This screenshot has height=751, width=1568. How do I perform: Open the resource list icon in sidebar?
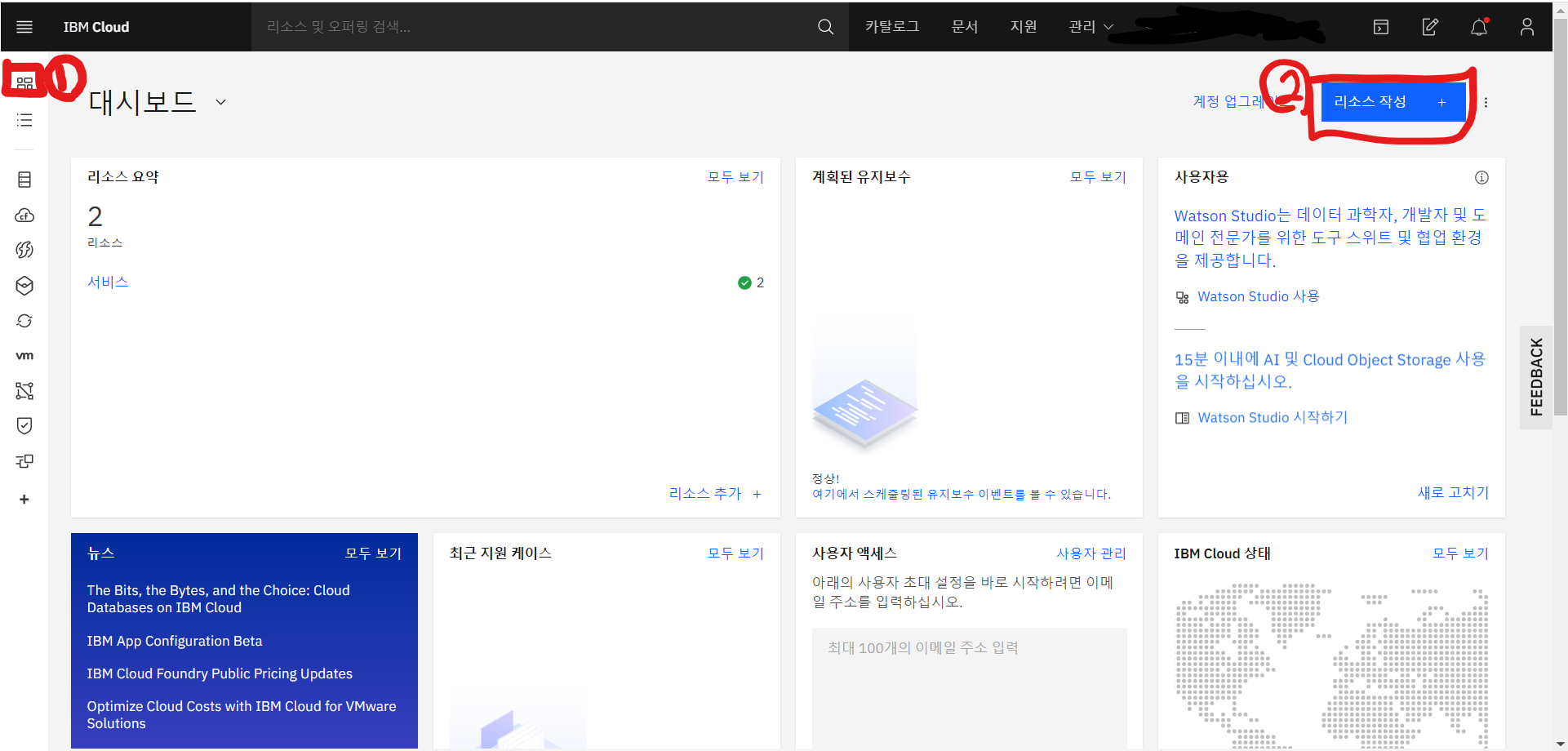24,120
